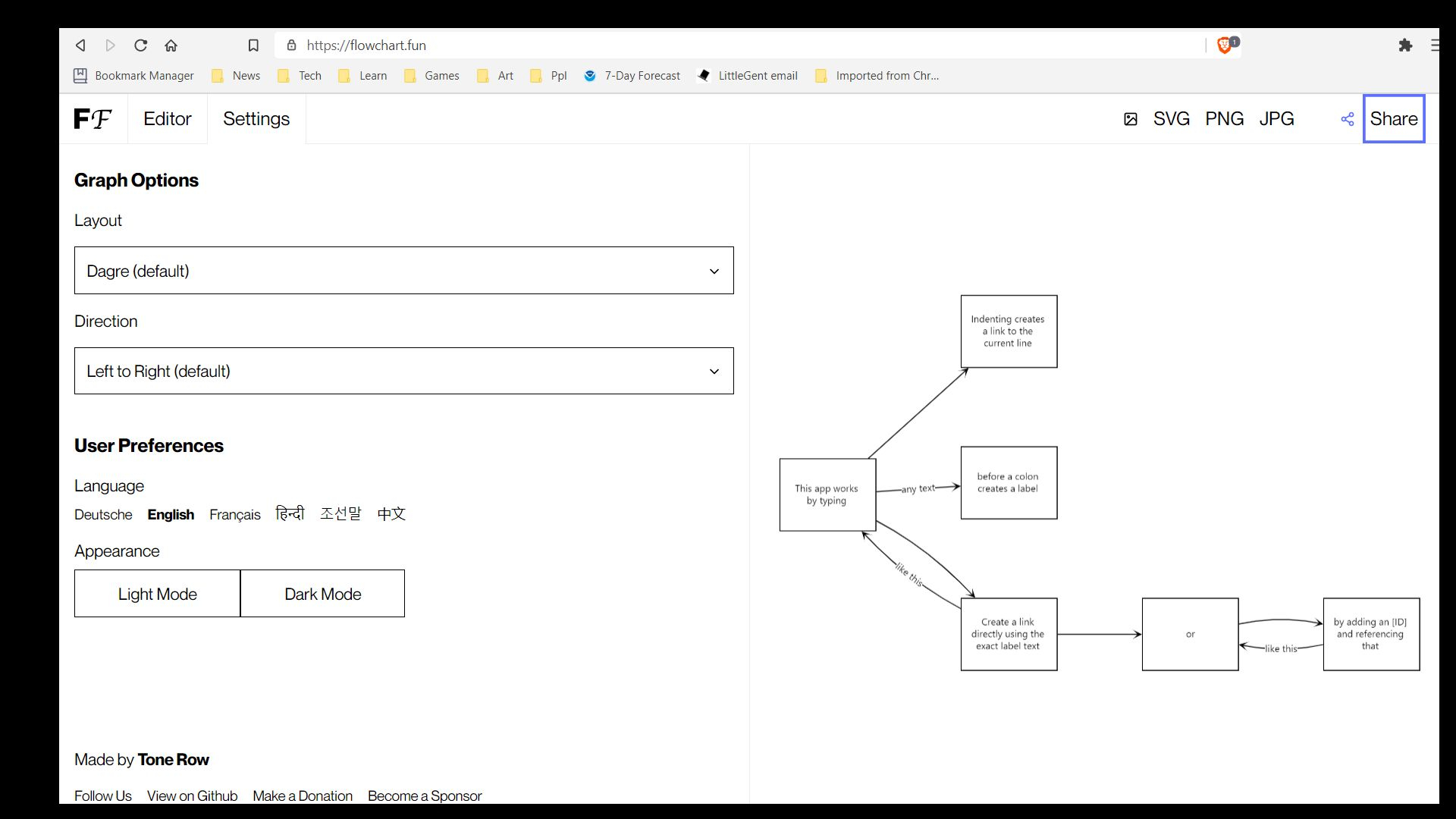
Task: Select the 'or' node in chart
Action: pyautogui.click(x=1190, y=634)
